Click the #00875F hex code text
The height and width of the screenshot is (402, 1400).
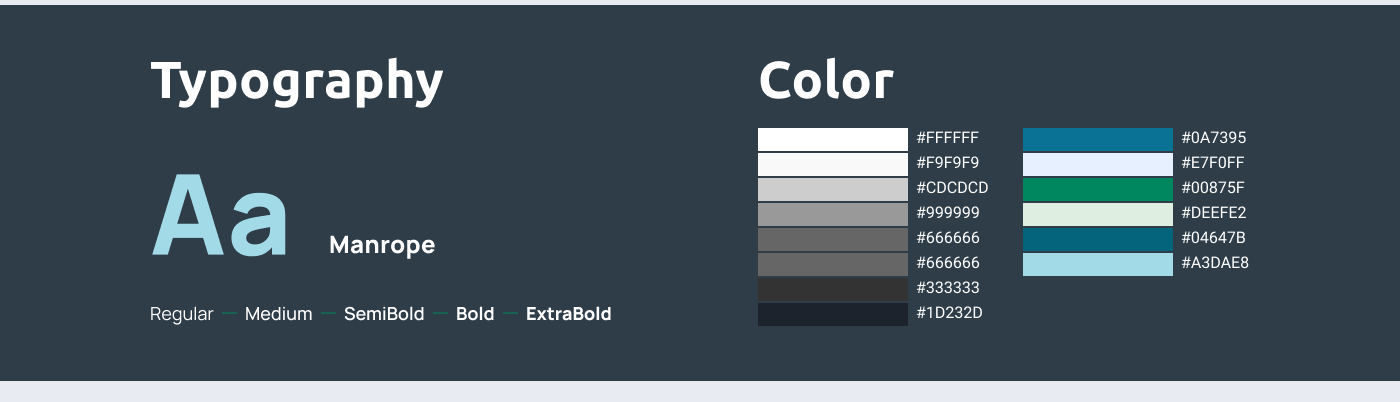click(1213, 188)
